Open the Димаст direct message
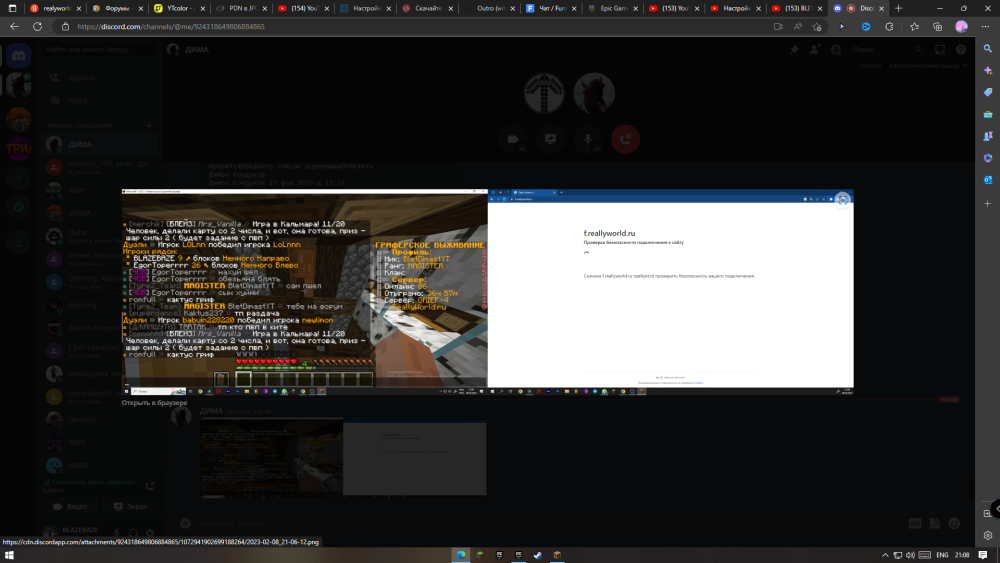This screenshot has width=1000, height=563. (101, 420)
